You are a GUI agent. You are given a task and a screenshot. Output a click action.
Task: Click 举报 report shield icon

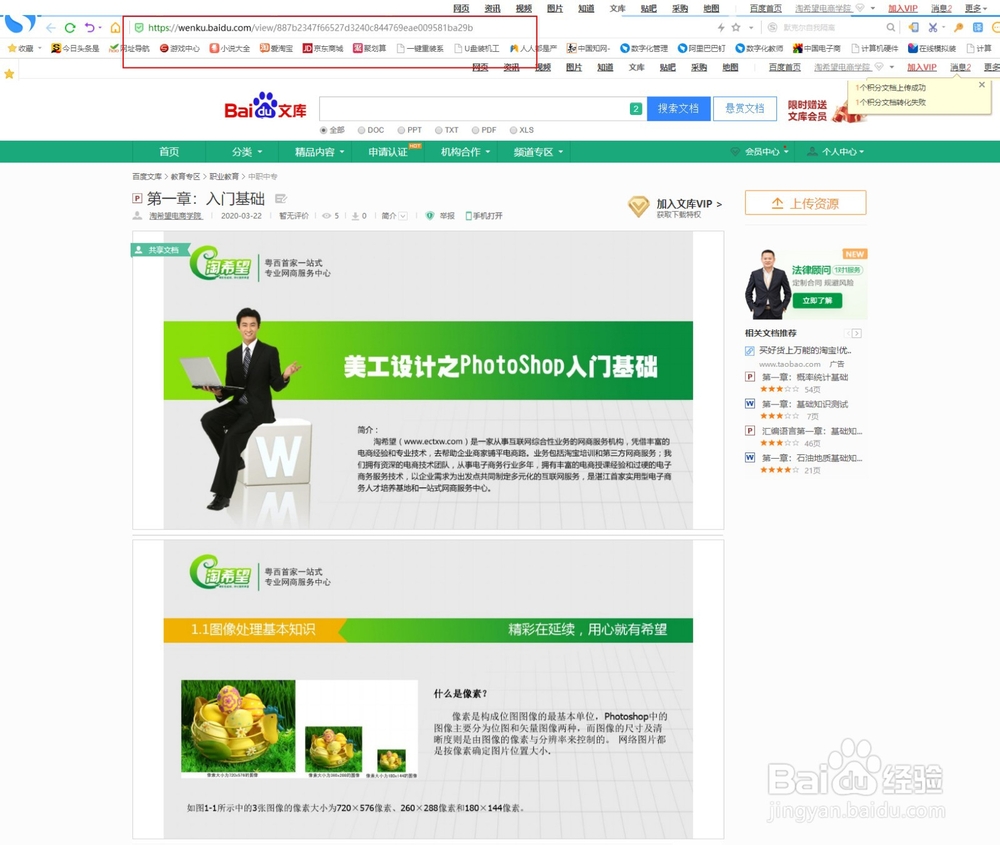tap(430, 216)
